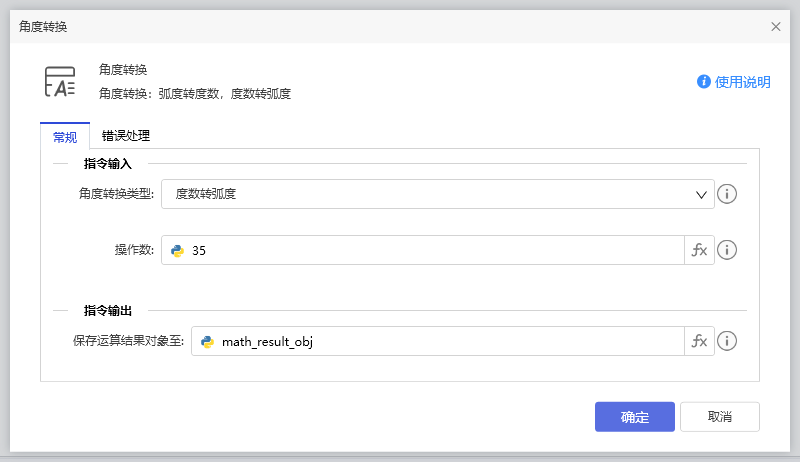Click the angle conversion command icon in header
The image size is (800, 462).
(x=60, y=82)
